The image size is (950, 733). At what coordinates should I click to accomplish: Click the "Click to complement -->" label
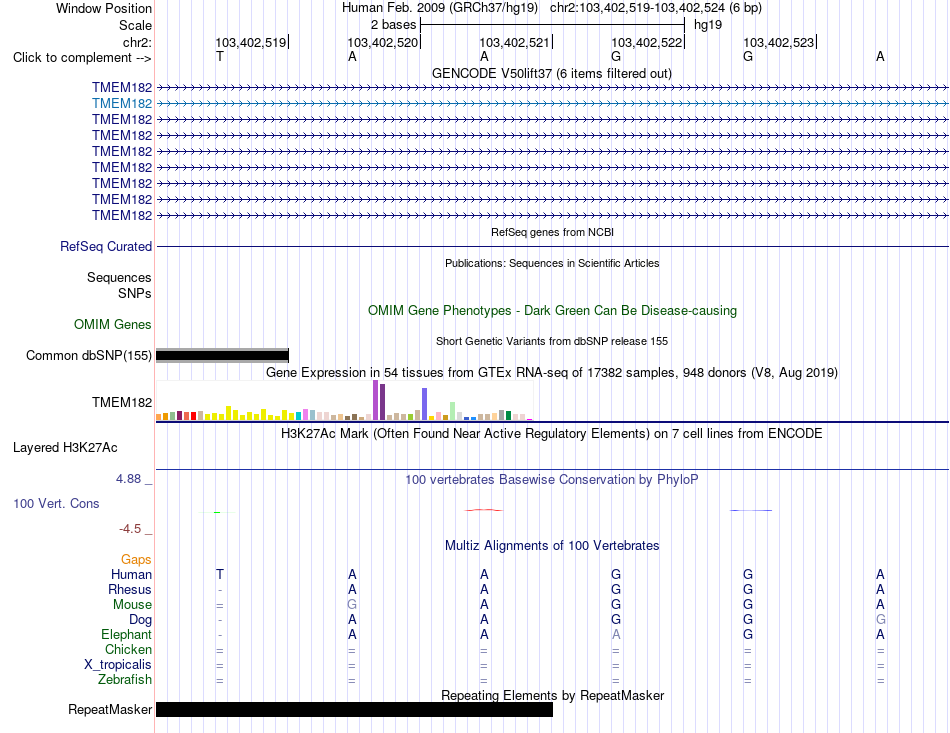point(82,58)
